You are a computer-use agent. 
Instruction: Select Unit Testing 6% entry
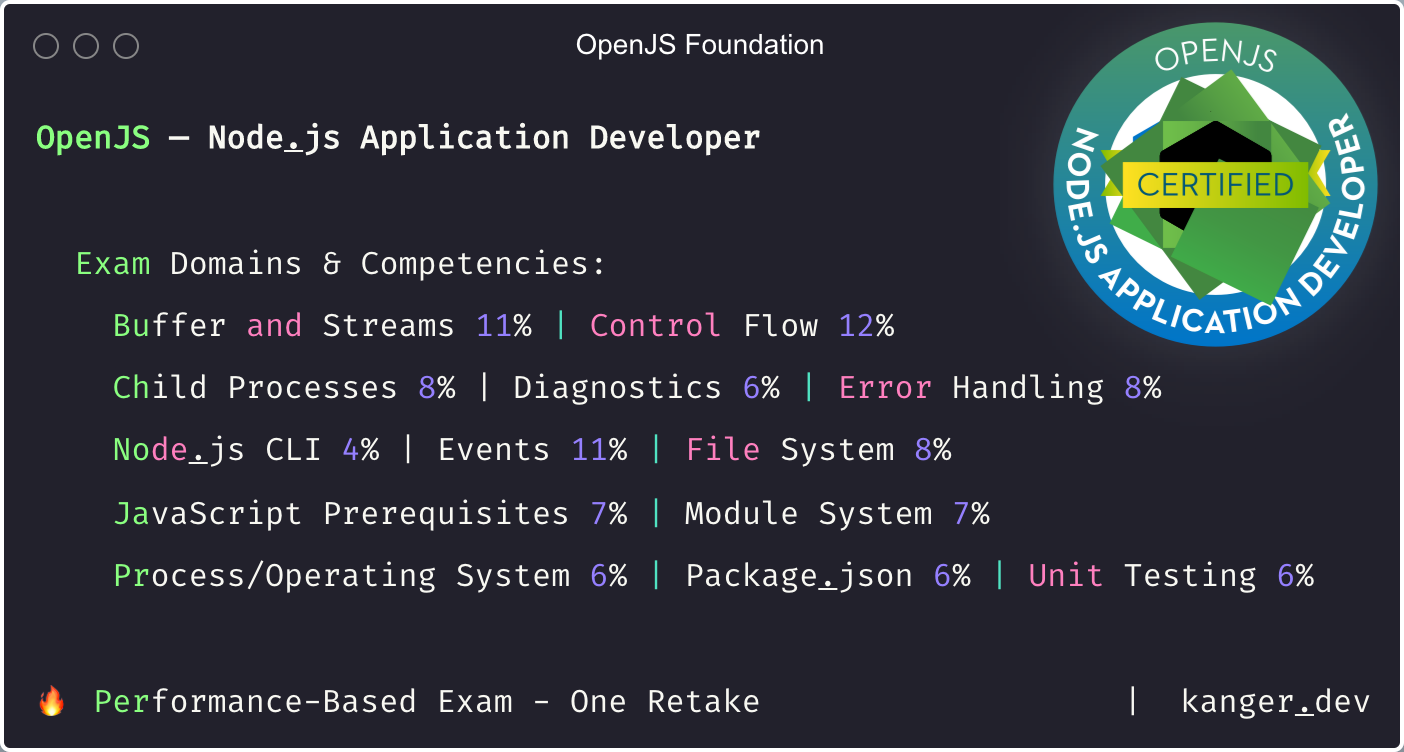tap(1171, 576)
